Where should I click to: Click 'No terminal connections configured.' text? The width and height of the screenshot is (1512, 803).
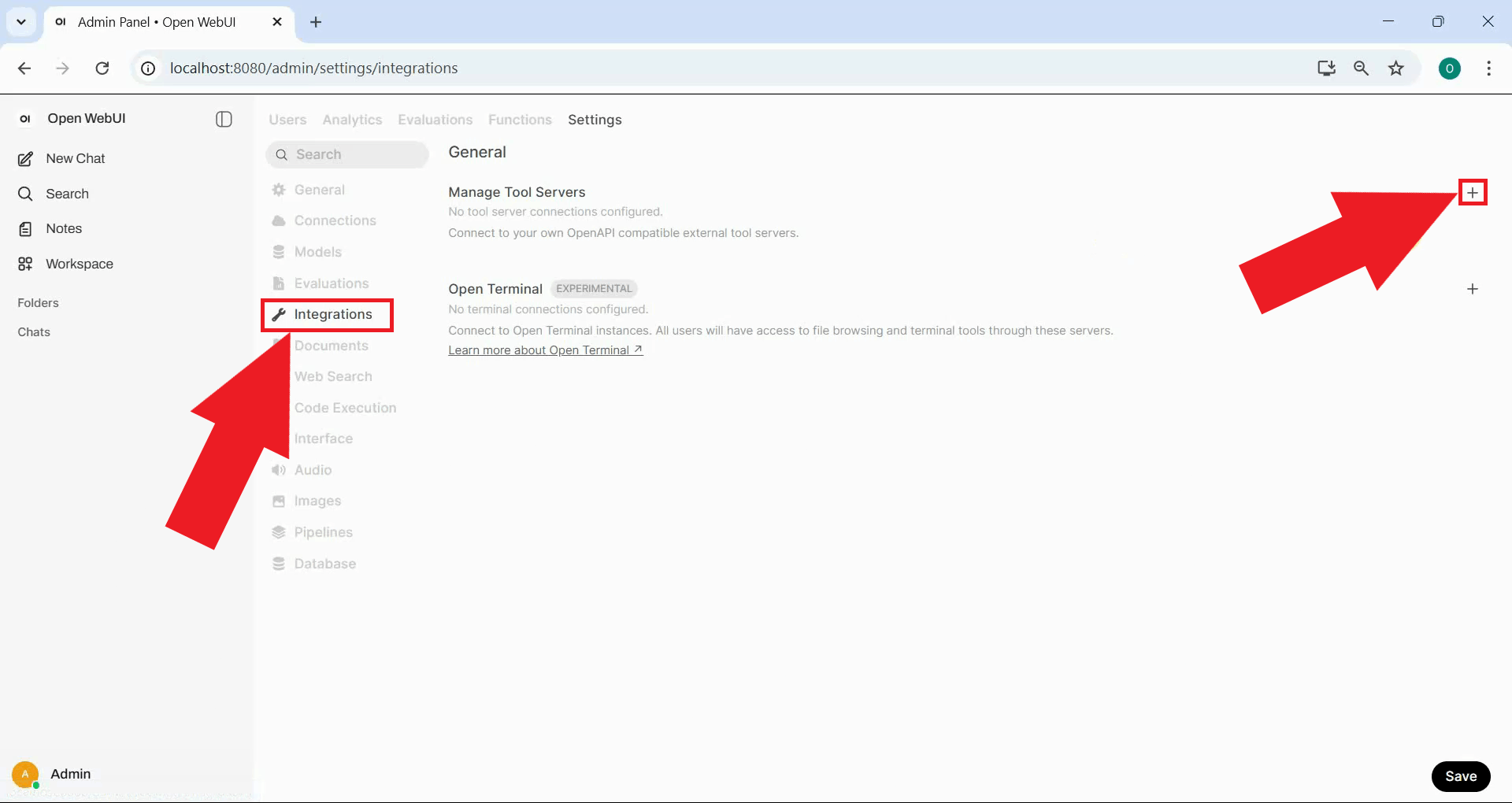click(548, 309)
